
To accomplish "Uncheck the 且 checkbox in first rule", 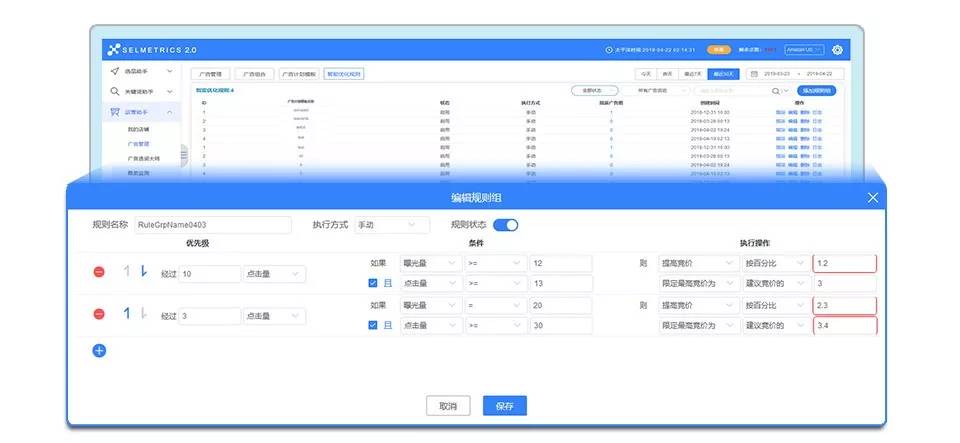I will pos(373,283).
